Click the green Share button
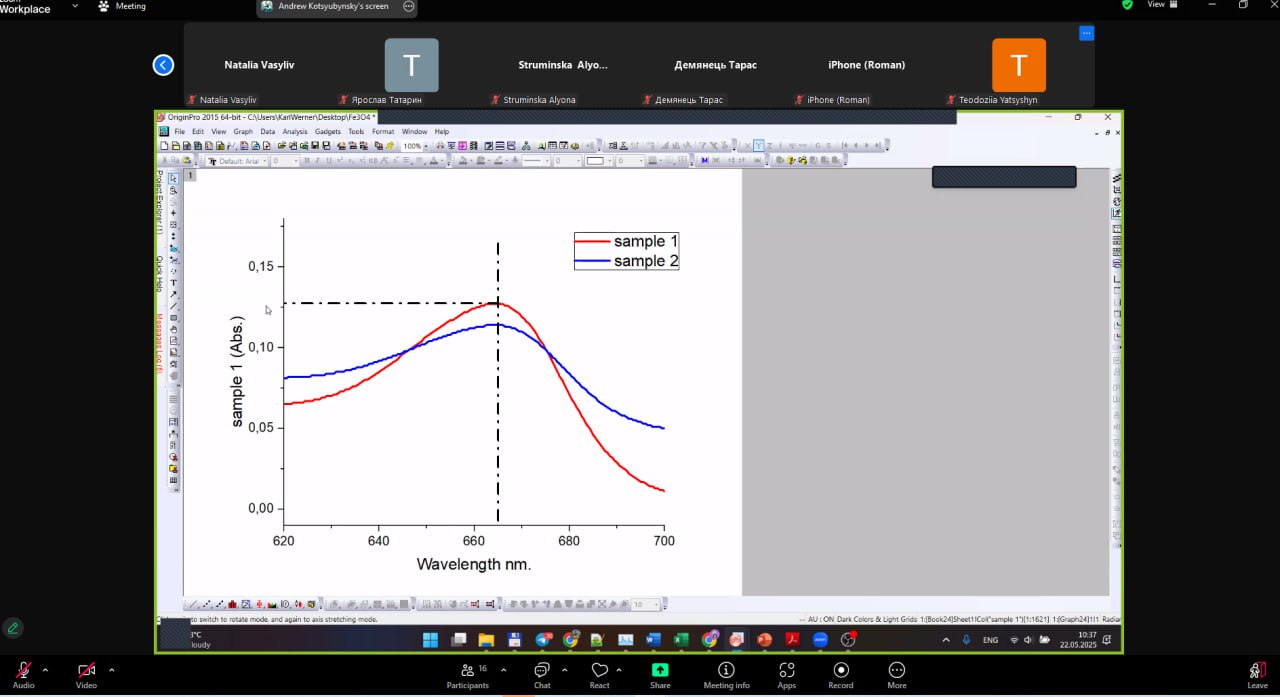The image size is (1280, 697). [660, 675]
